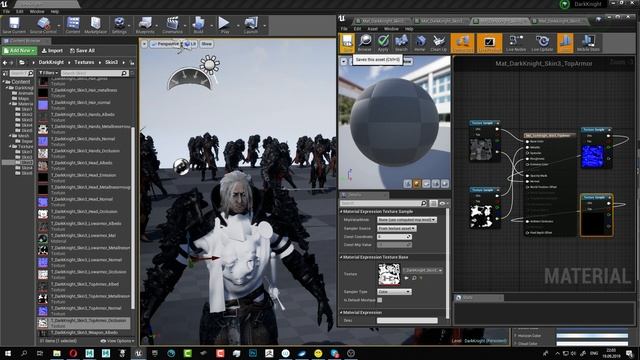
Task: Toggle the Details property matrix grid icon
Action: pos(433,203)
